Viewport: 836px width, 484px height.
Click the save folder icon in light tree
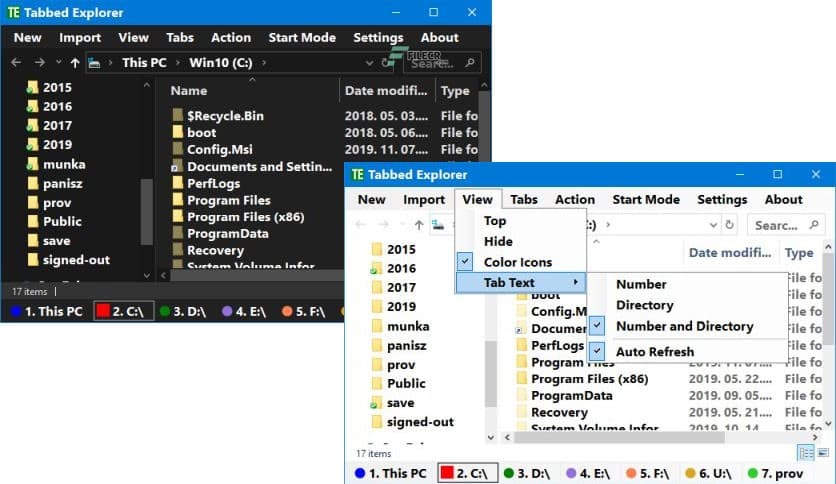pos(376,402)
